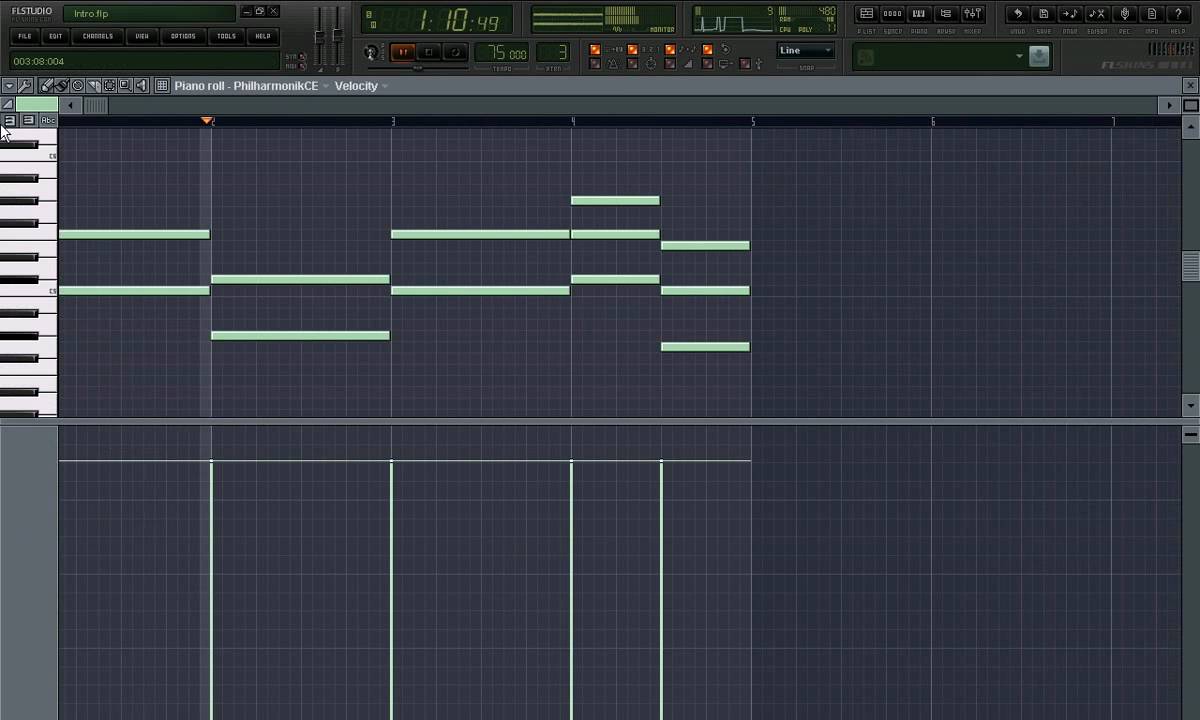This screenshot has height=720, width=1200.
Task: Open the OPTIONS menu
Action: (183, 36)
